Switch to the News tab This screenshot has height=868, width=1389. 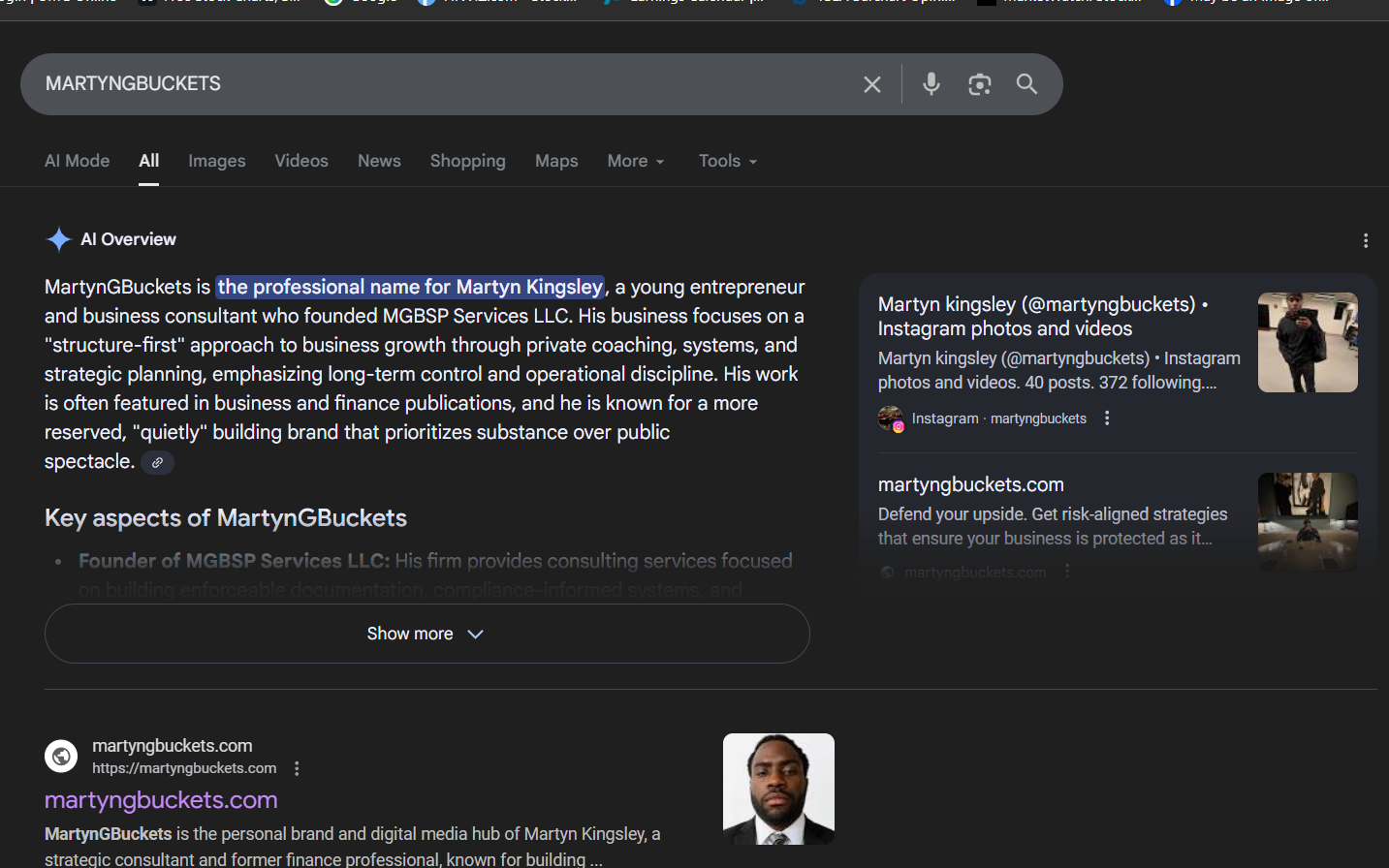pos(379,161)
